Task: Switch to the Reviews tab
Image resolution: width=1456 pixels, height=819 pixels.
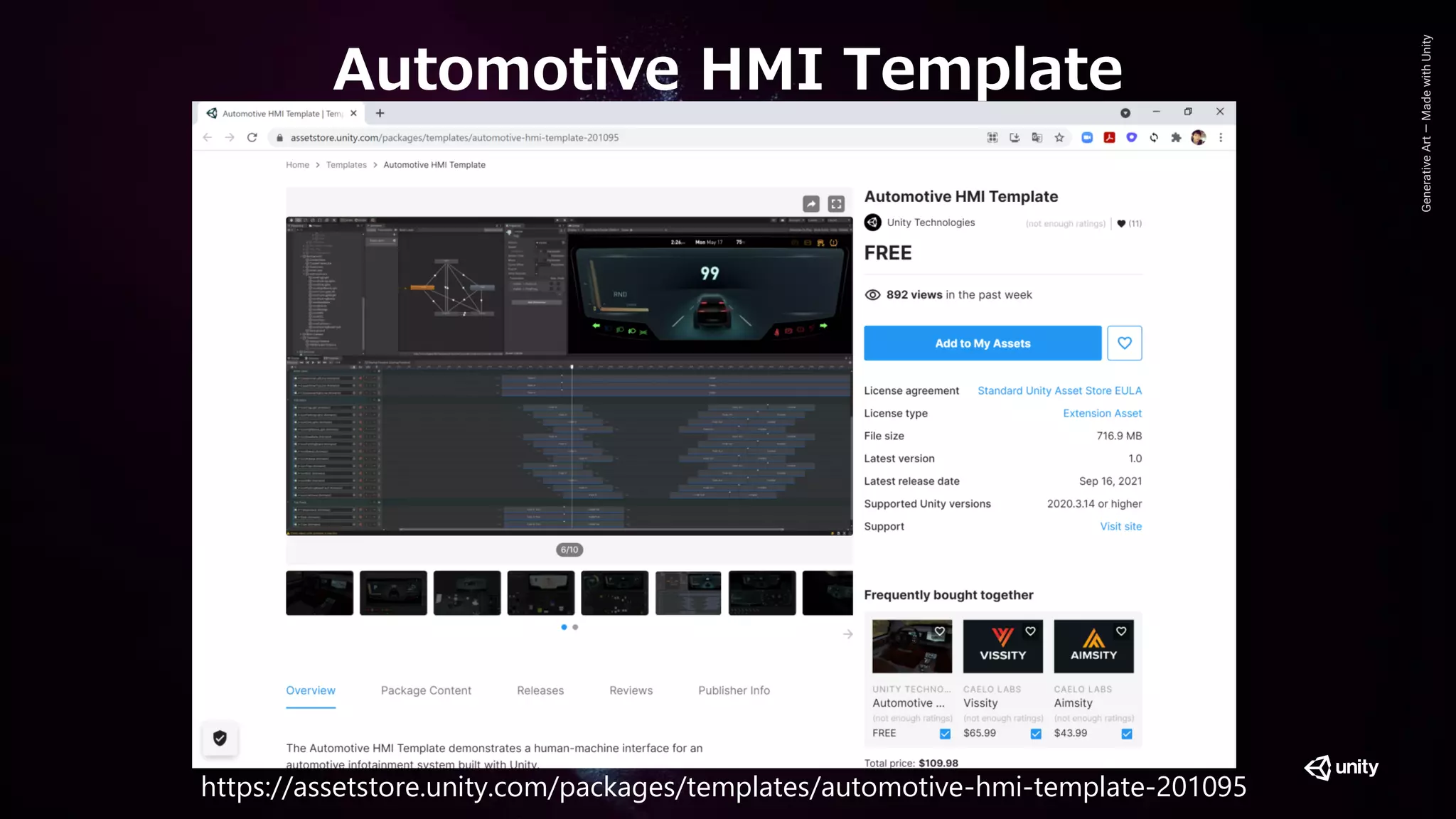Action: tap(631, 690)
